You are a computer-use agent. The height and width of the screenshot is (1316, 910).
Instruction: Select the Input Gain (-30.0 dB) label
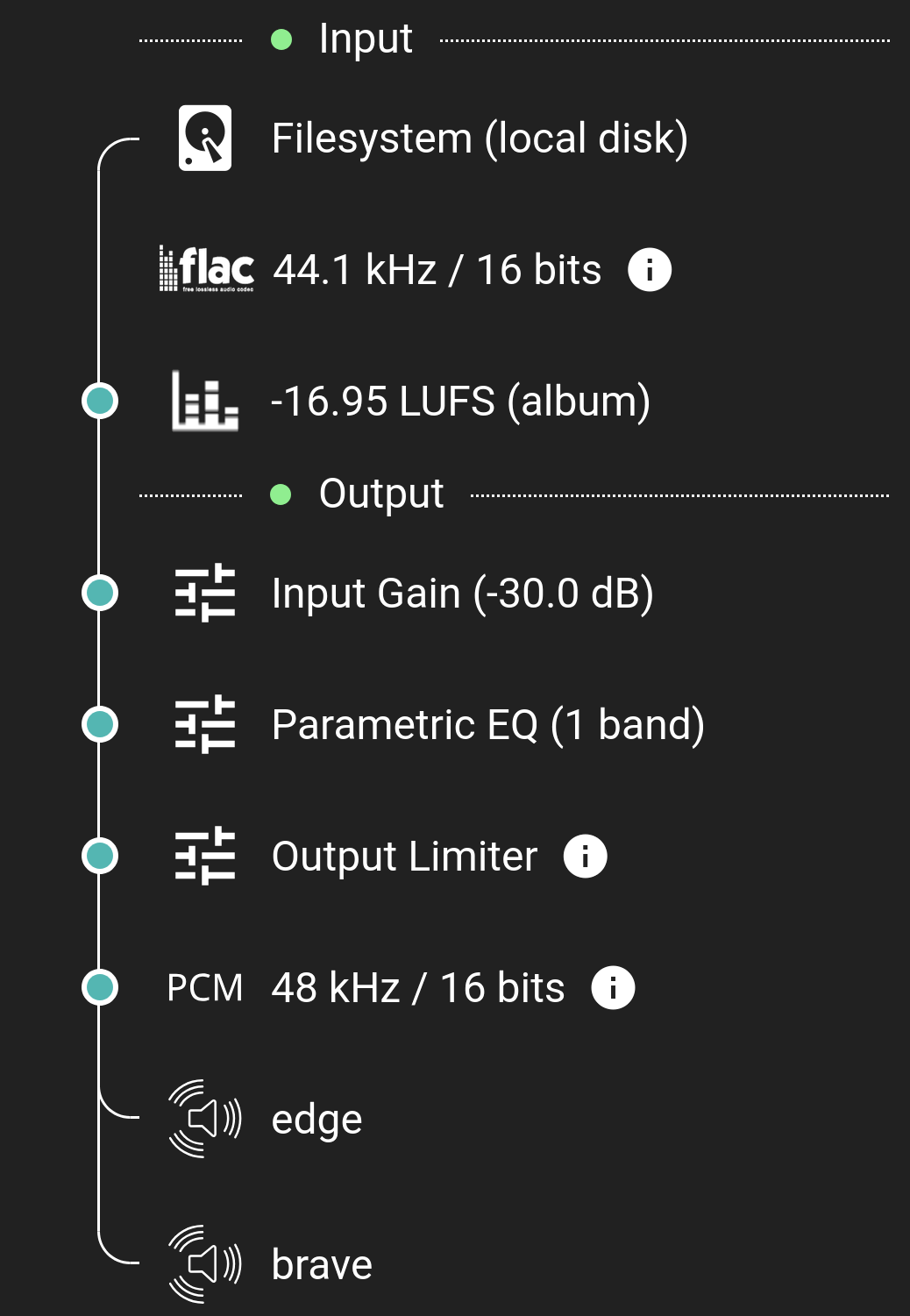pos(462,594)
